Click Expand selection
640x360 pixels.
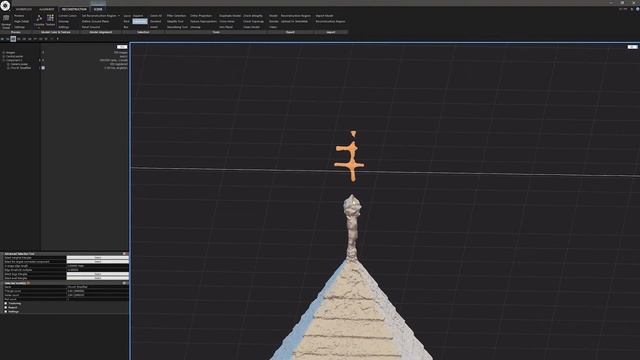pyautogui.click(x=138, y=16)
